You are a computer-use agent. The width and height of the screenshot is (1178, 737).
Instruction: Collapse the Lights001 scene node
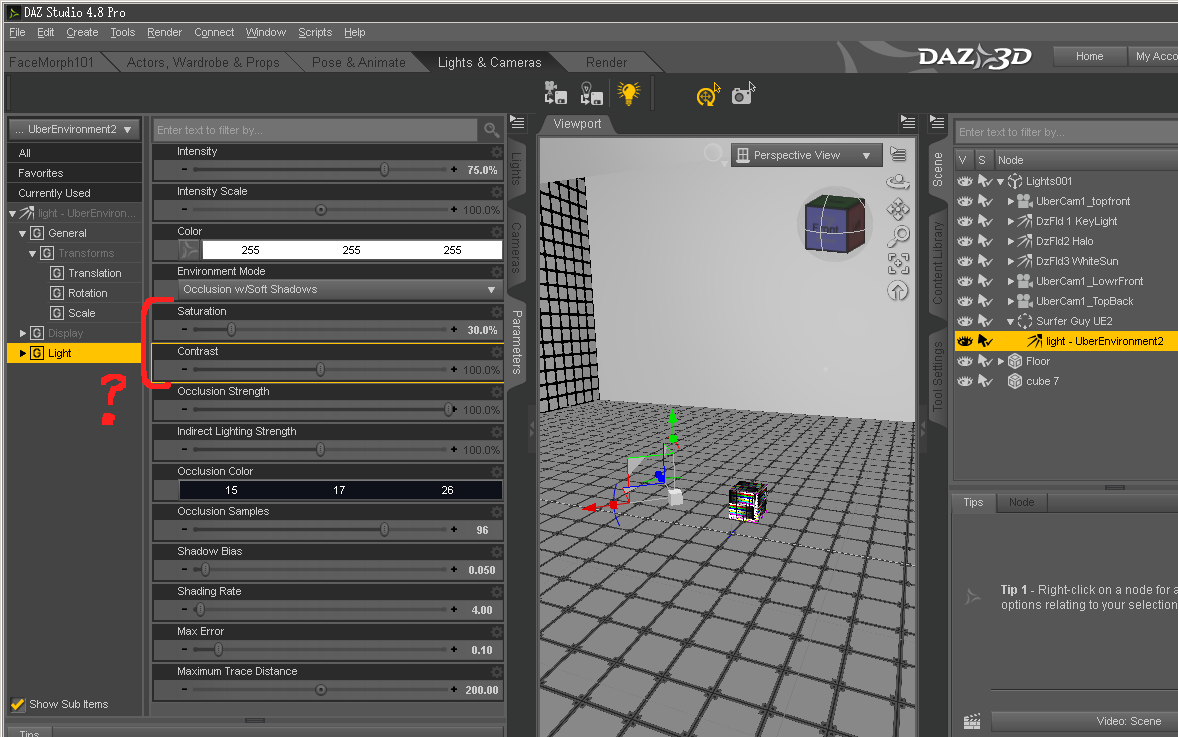point(1000,181)
